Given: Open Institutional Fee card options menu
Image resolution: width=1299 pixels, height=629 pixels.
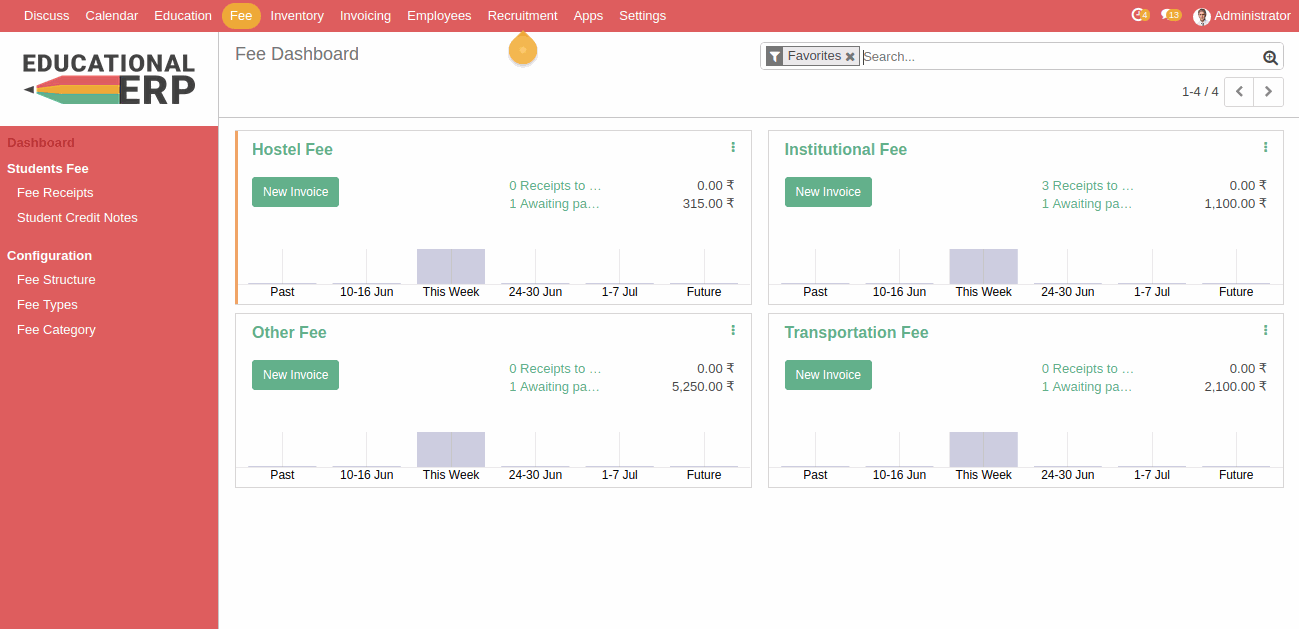Looking at the screenshot, I should tap(1265, 147).
